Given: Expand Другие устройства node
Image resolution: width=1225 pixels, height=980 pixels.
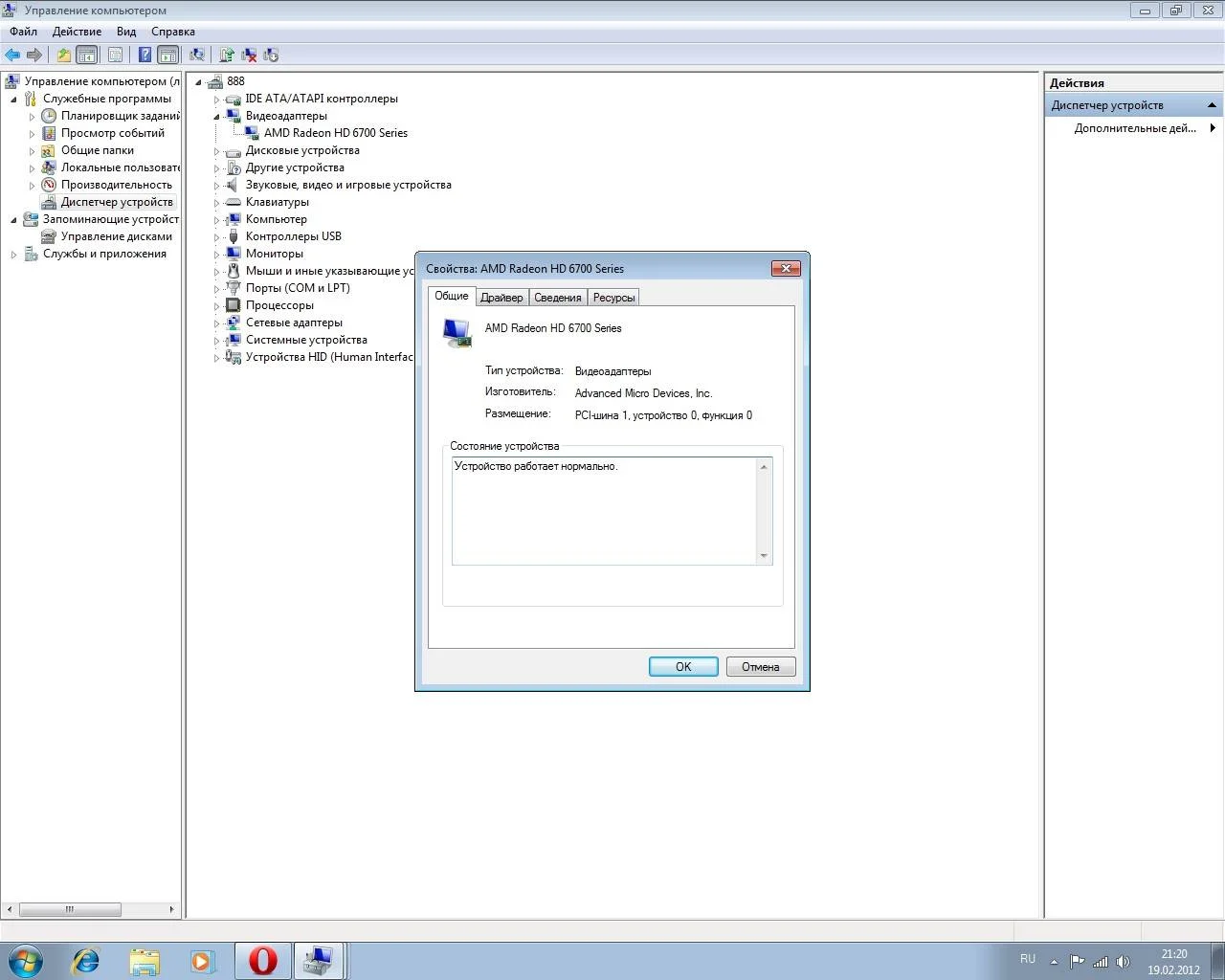Looking at the screenshot, I should click(x=216, y=168).
